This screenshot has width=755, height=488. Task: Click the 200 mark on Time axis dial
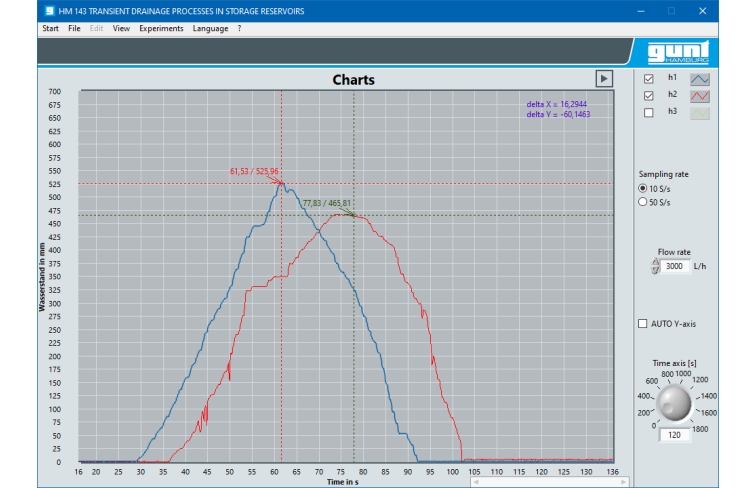pyautogui.click(x=644, y=413)
